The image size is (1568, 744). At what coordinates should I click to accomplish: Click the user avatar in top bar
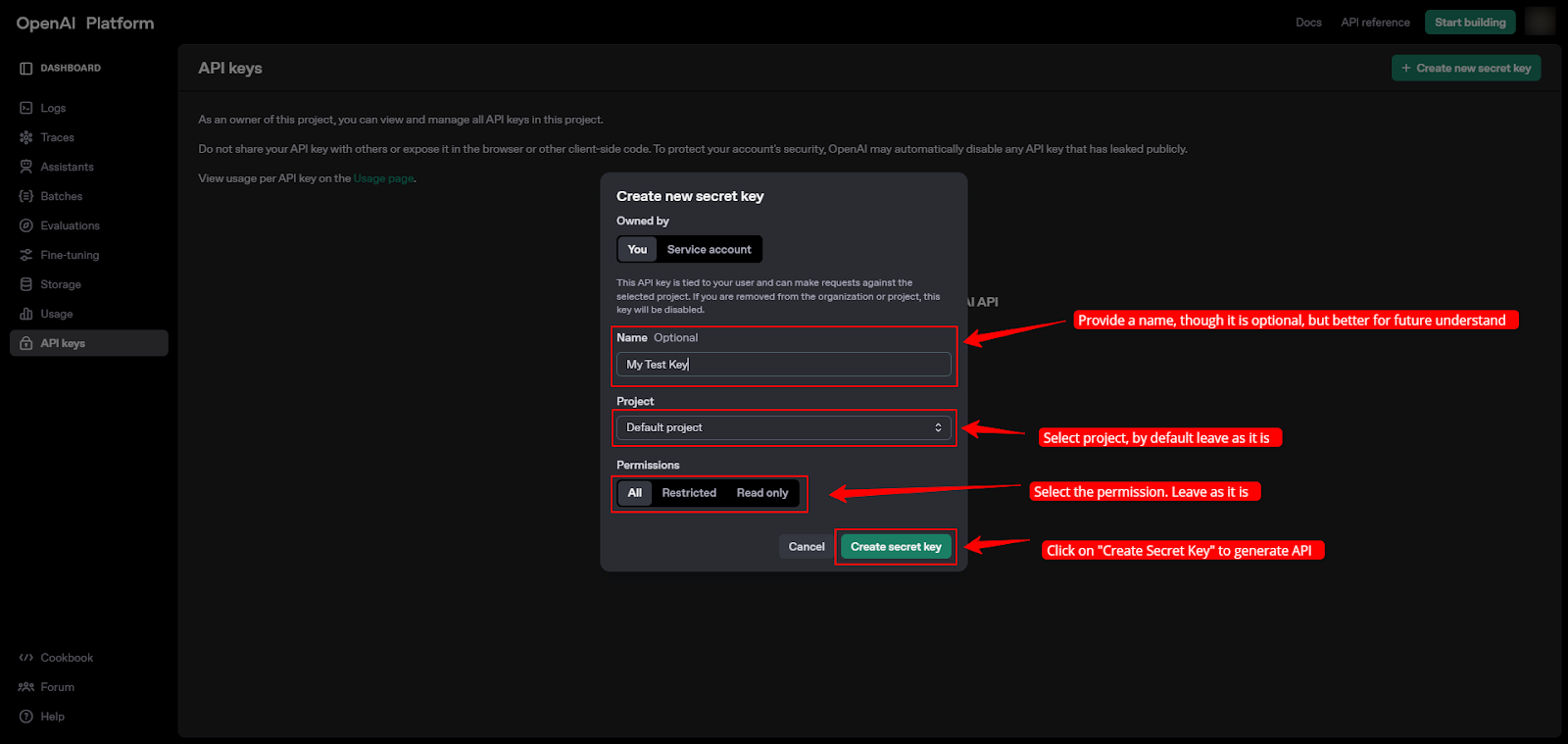tap(1541, 22)
